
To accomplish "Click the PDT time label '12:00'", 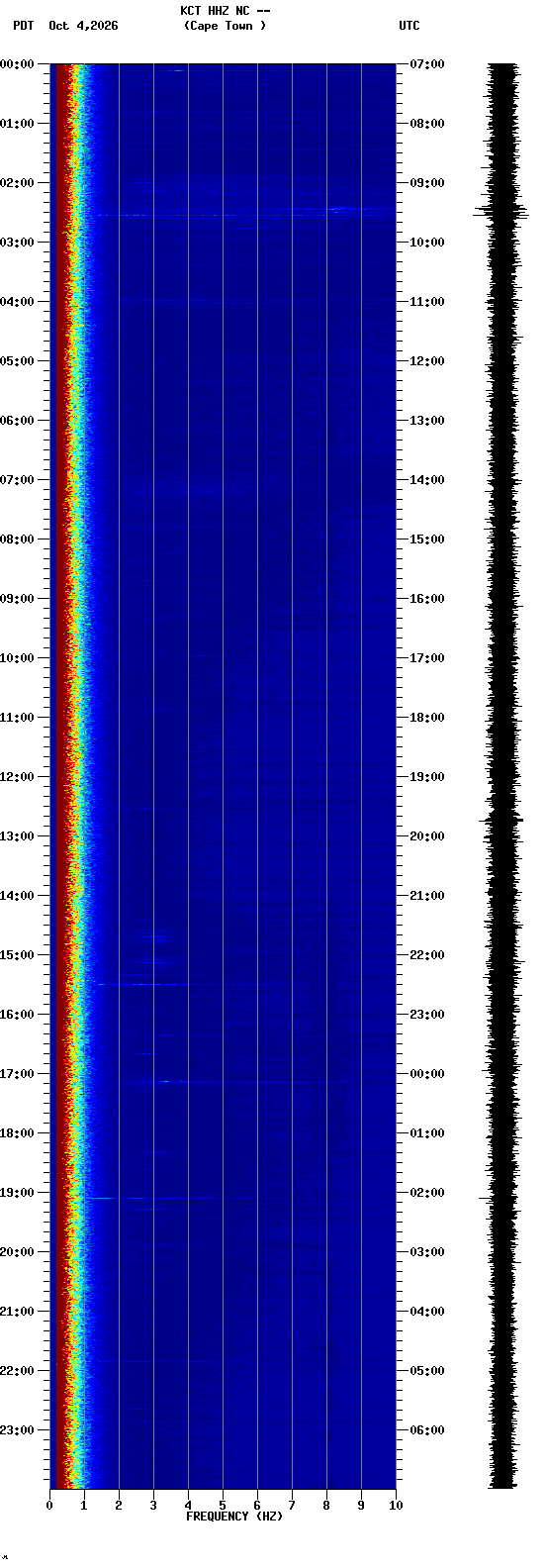I will click(17, 777).
